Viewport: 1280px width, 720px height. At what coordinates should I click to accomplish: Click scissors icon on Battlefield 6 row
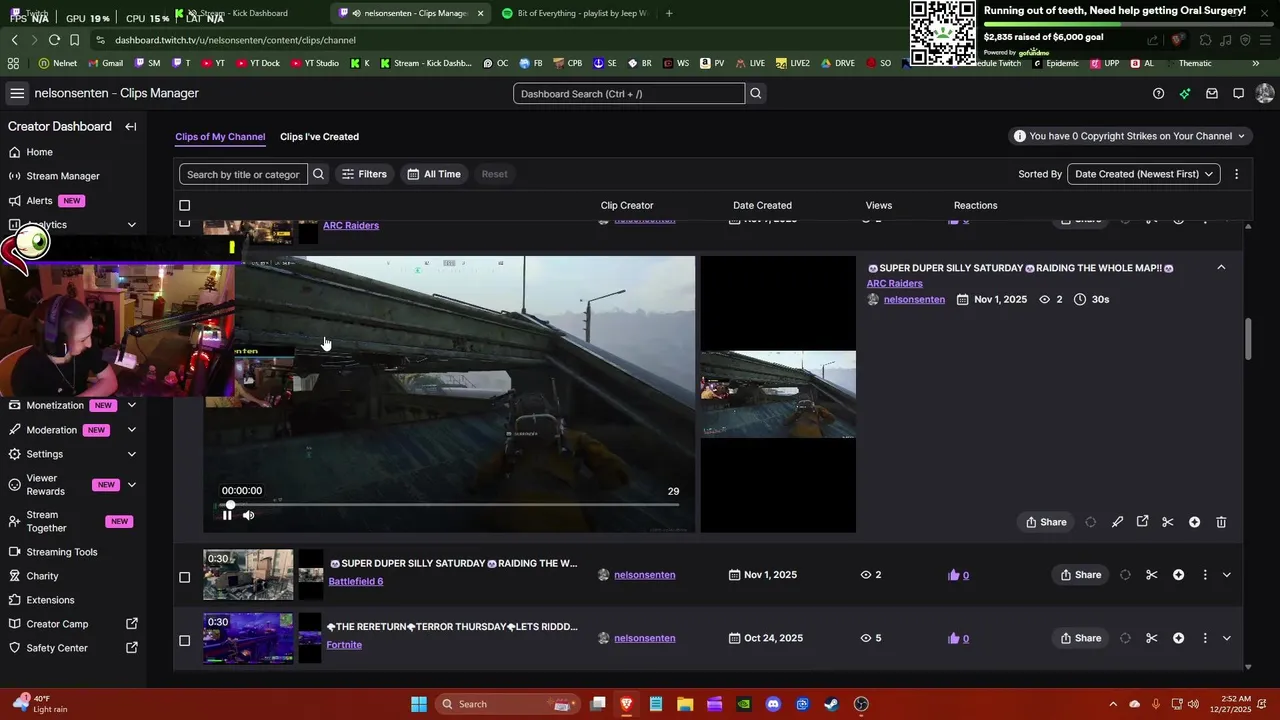tap(1151, 575)
